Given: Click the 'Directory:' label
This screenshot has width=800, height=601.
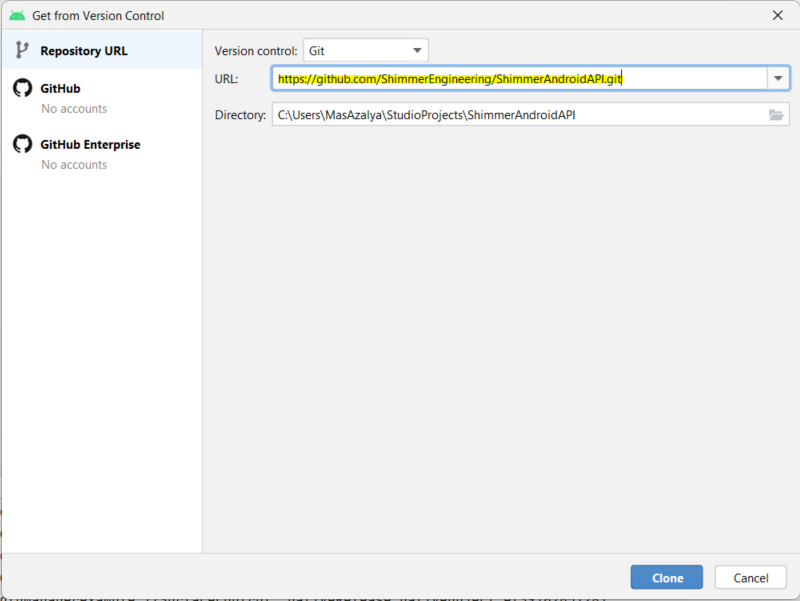Looking at the screenshot, I should (240, 115).
